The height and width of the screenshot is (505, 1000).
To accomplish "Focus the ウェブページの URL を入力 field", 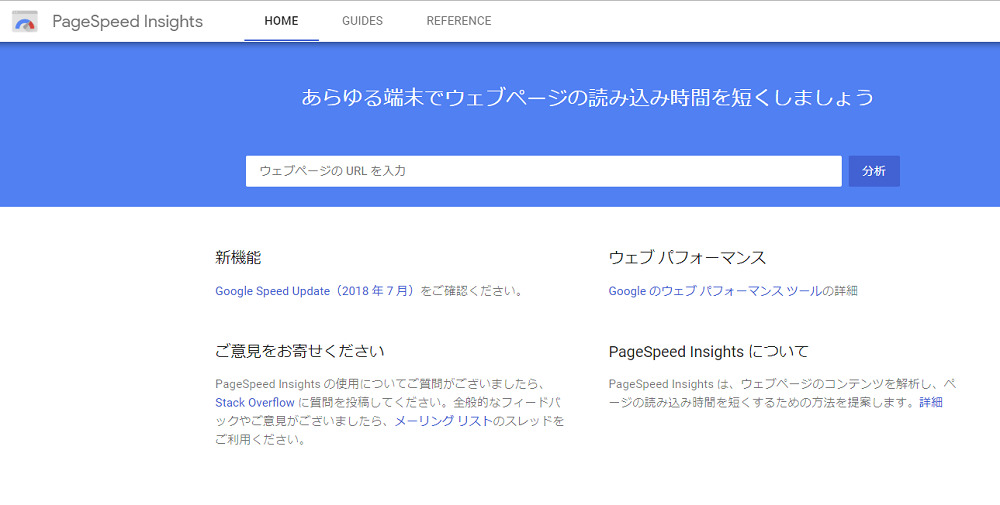I will tap(543, 171).
